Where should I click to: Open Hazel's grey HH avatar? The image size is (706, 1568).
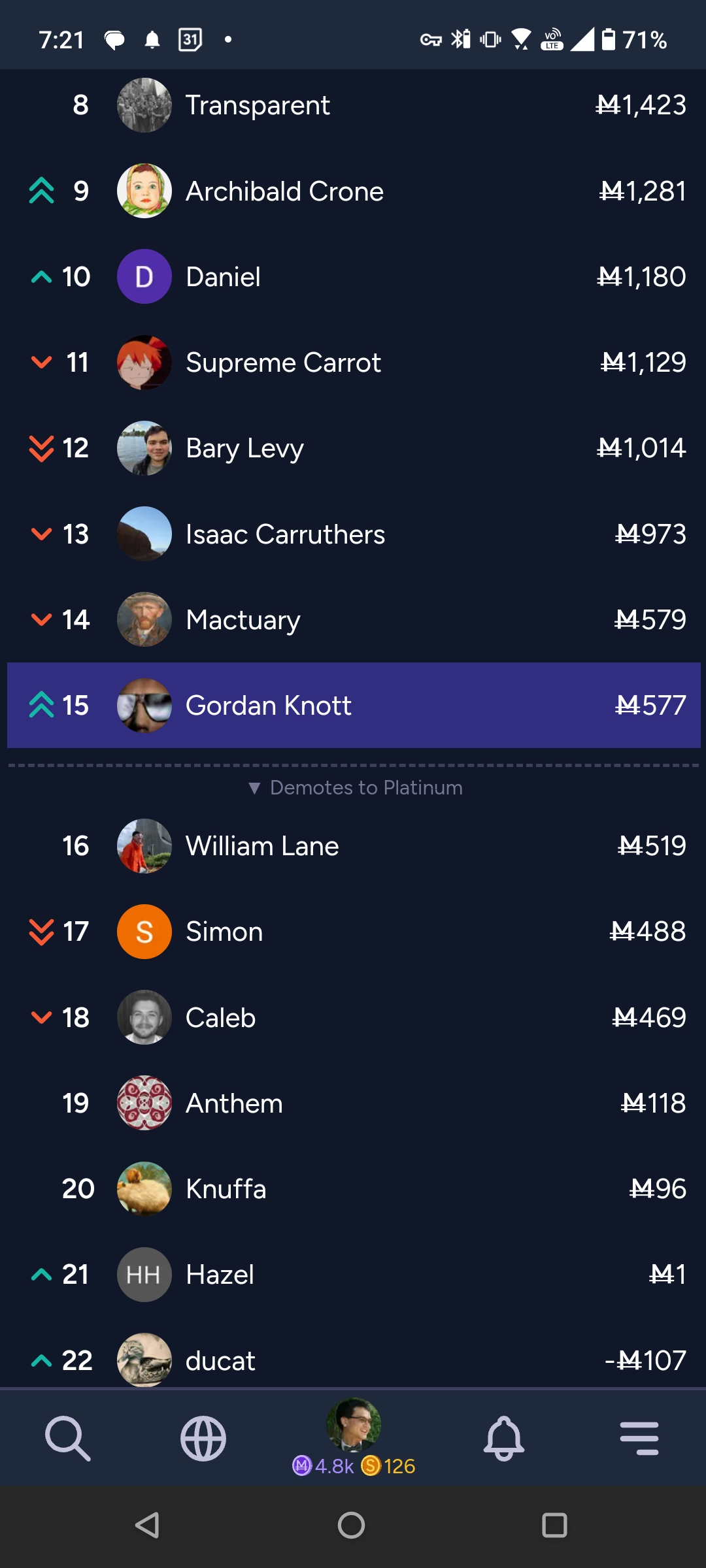click(144, 1275)
